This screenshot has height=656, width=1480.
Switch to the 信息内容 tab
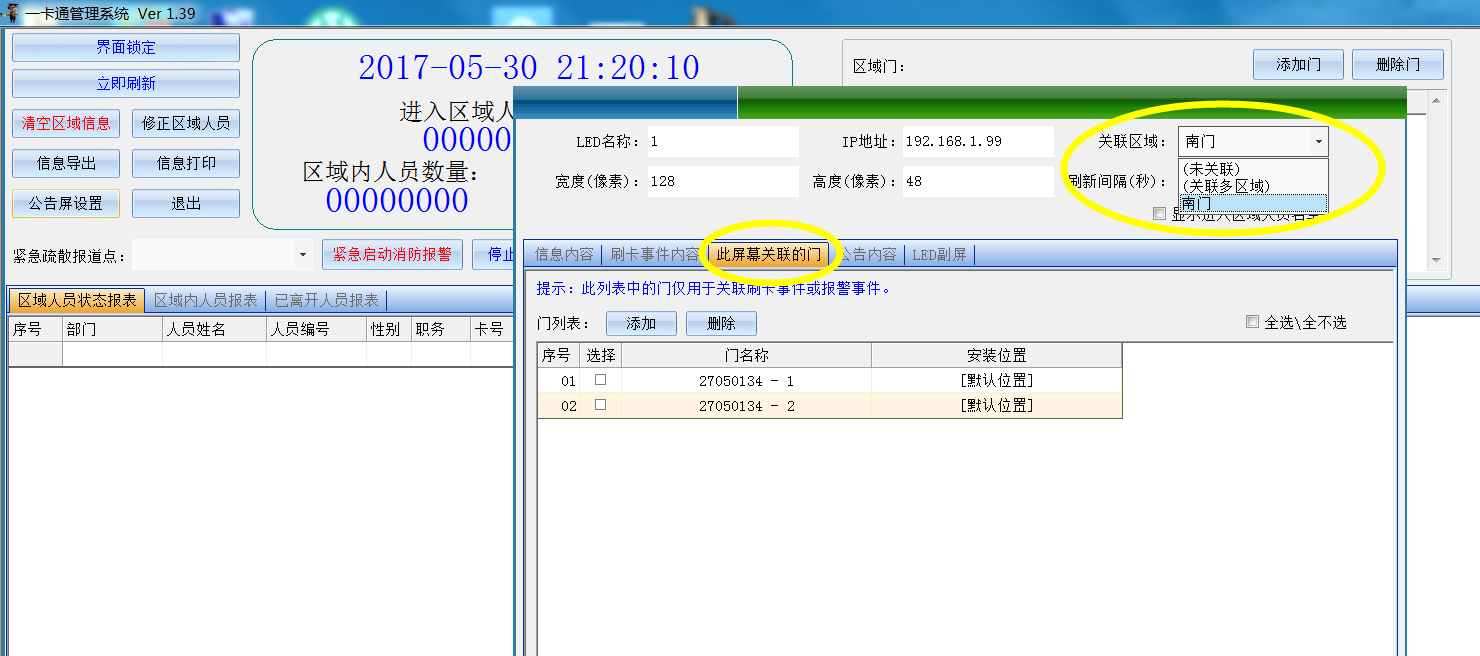coord(563,254)
